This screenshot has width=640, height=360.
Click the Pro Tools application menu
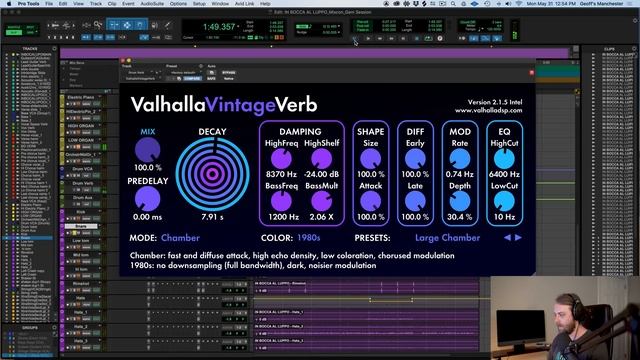tap(28, 4)
